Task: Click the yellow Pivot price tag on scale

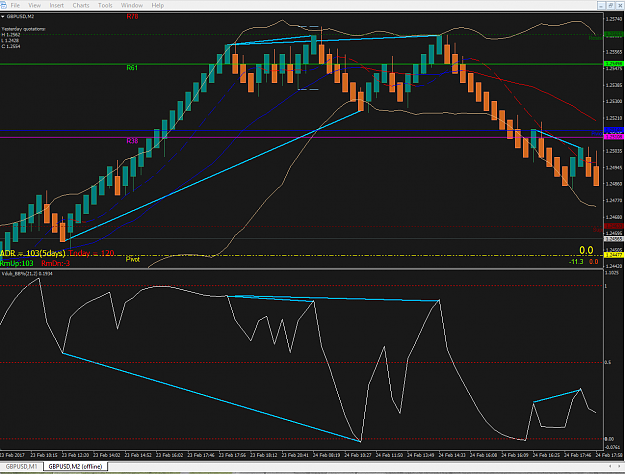Action: [x=614, y=255]
